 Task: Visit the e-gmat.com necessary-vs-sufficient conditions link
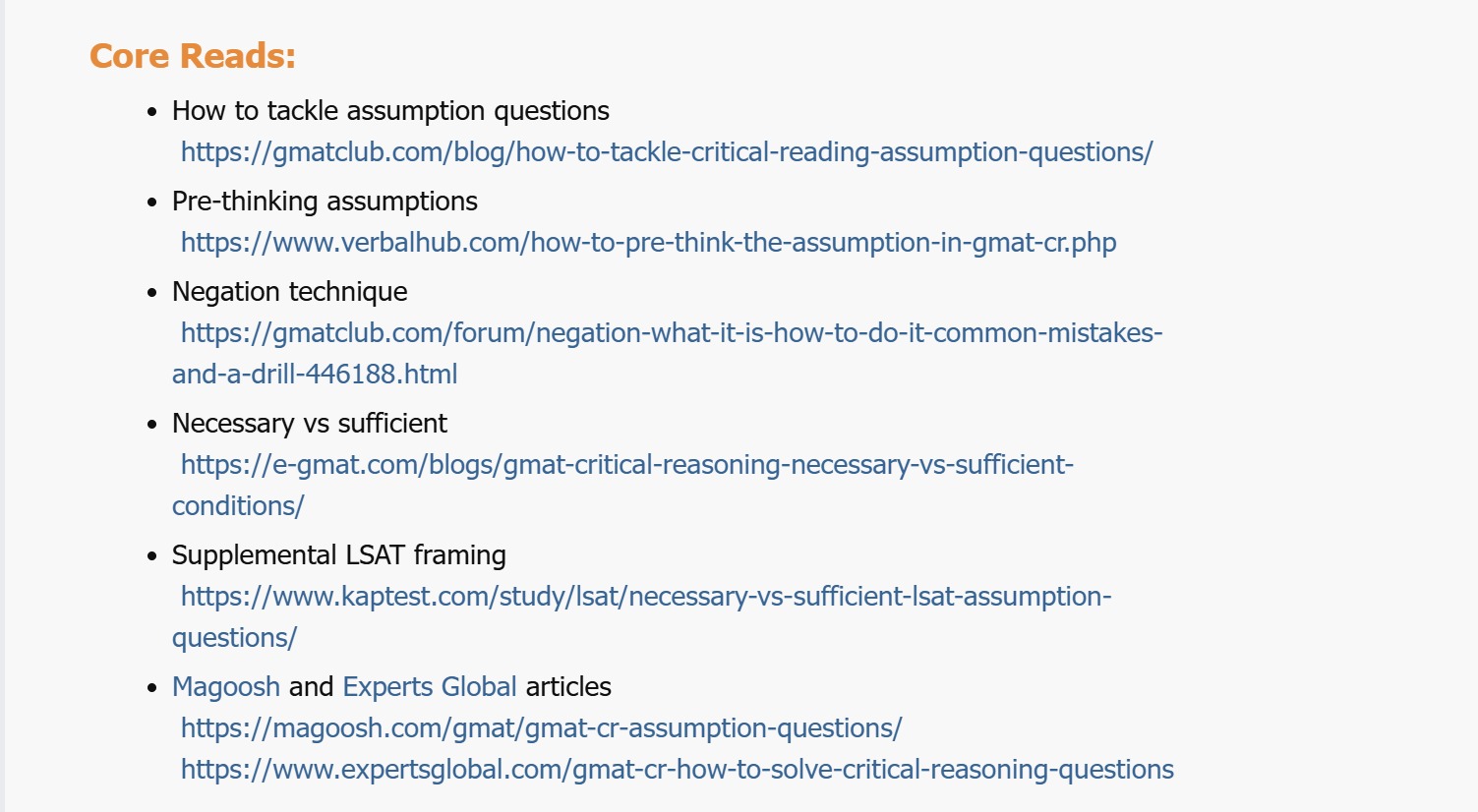626,465
